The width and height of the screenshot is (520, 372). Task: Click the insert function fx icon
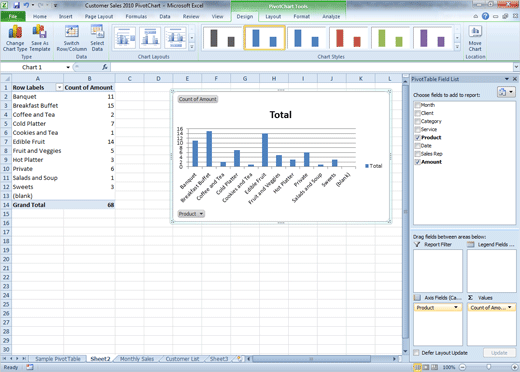tap(105, 67)
